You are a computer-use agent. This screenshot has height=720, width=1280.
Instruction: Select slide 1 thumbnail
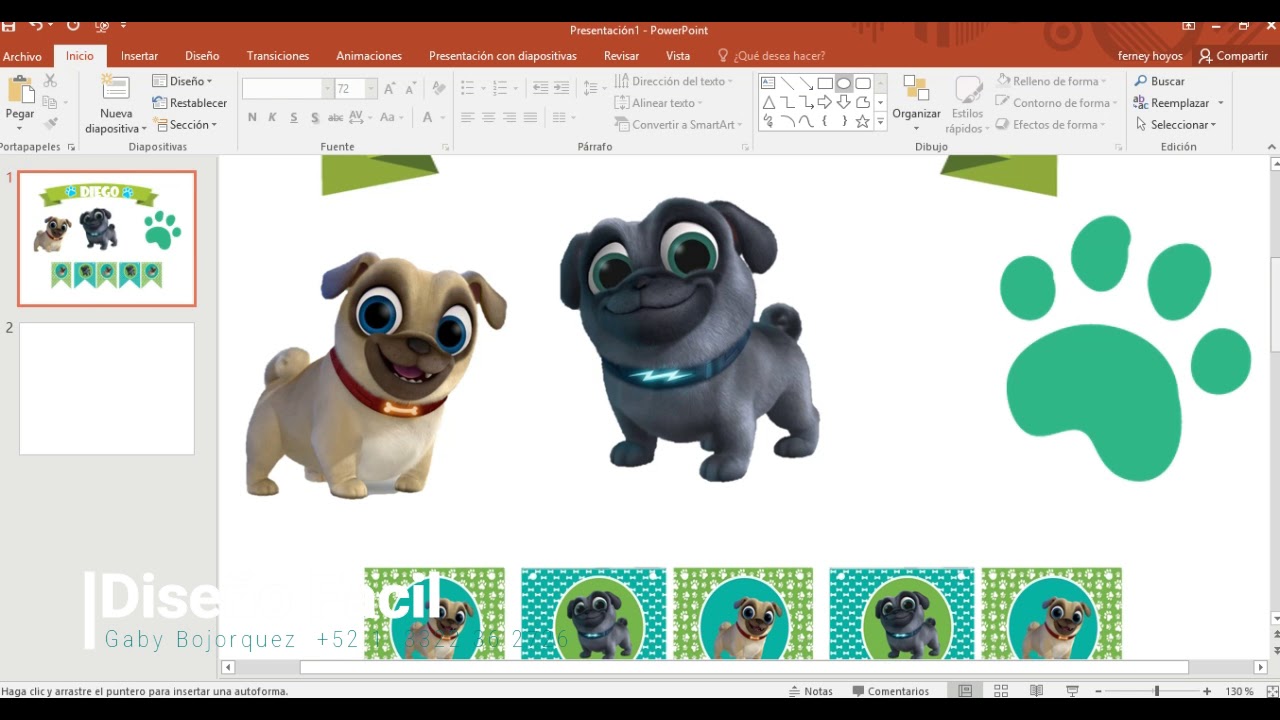[x=107, y=238]
